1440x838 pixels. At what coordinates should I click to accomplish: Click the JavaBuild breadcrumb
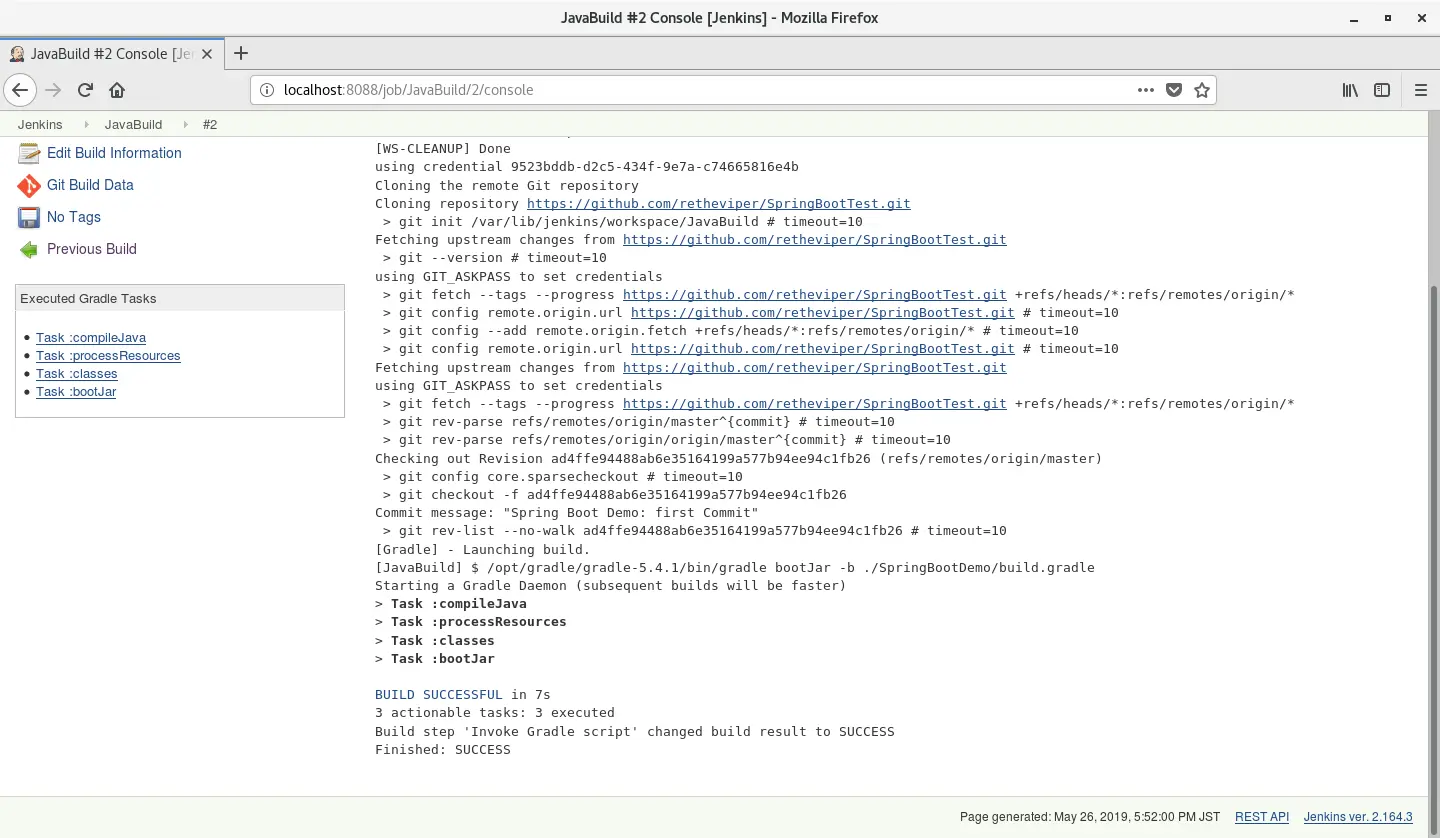(x=133, y=125)
